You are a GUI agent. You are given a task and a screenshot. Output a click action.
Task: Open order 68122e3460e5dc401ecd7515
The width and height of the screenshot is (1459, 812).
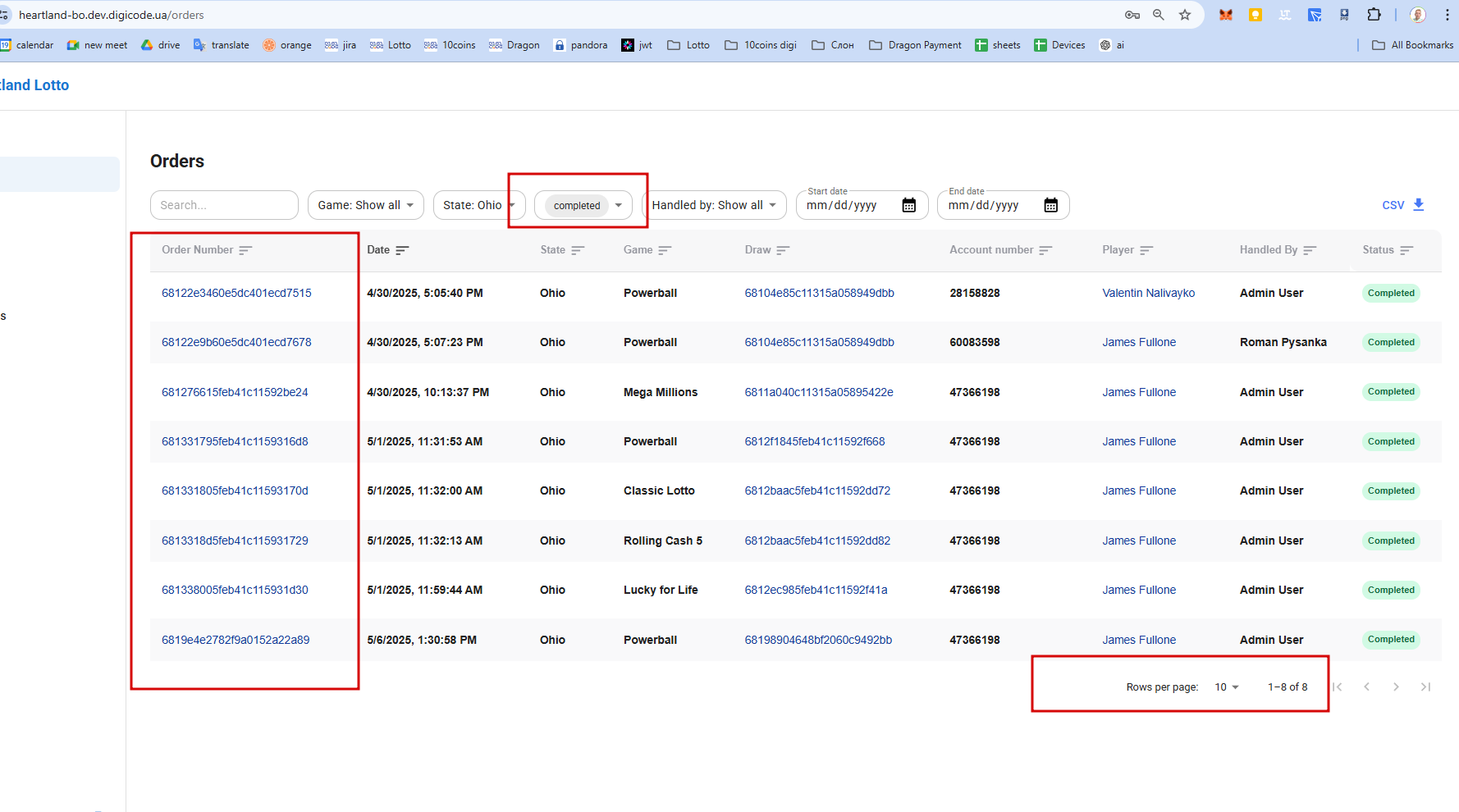[236, 293]
